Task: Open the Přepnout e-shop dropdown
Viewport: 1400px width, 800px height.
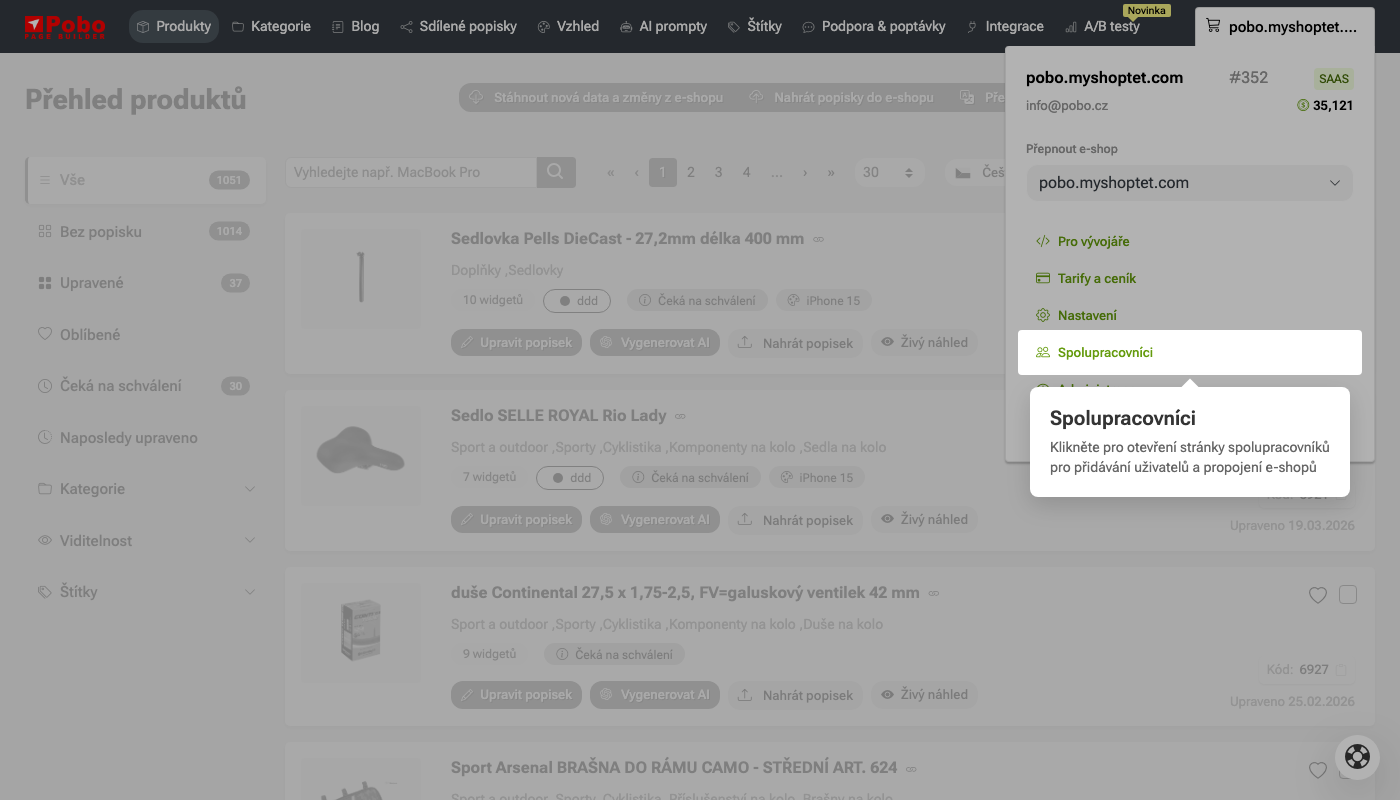Action: (x=1189, y=183)
